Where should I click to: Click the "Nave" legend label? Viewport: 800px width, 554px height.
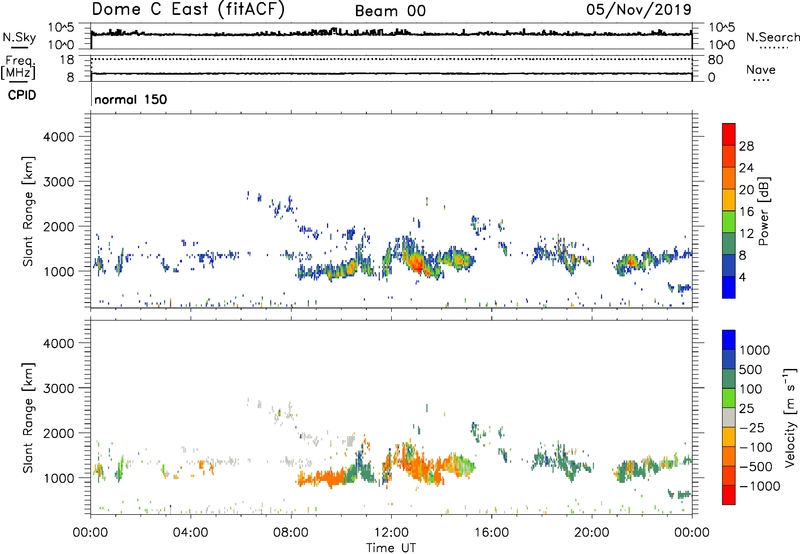tap(761, 70)
